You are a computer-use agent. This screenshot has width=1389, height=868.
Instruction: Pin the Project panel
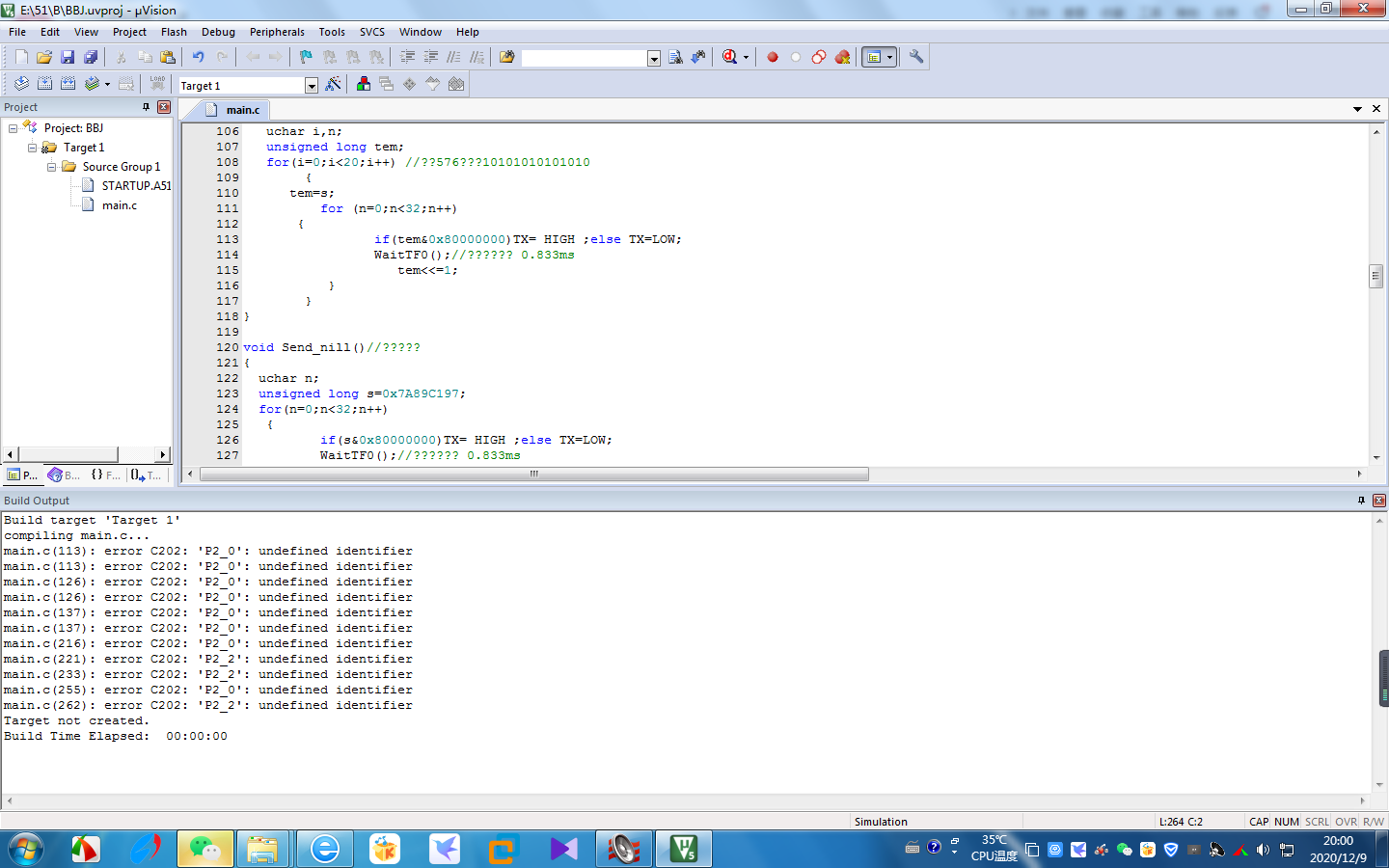(147, 107)
